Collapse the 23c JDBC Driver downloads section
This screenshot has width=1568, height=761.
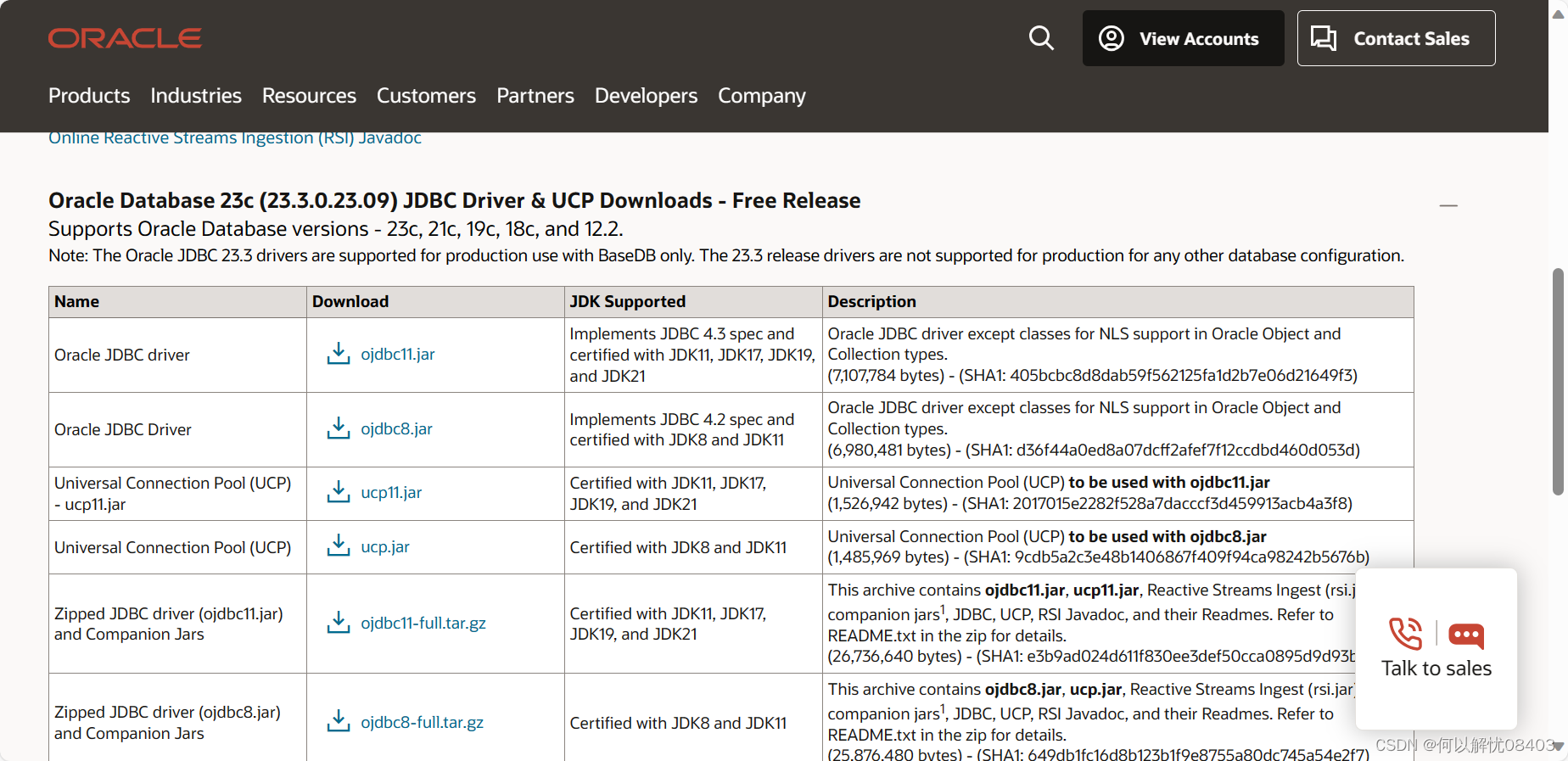[x=1448, y=205]
